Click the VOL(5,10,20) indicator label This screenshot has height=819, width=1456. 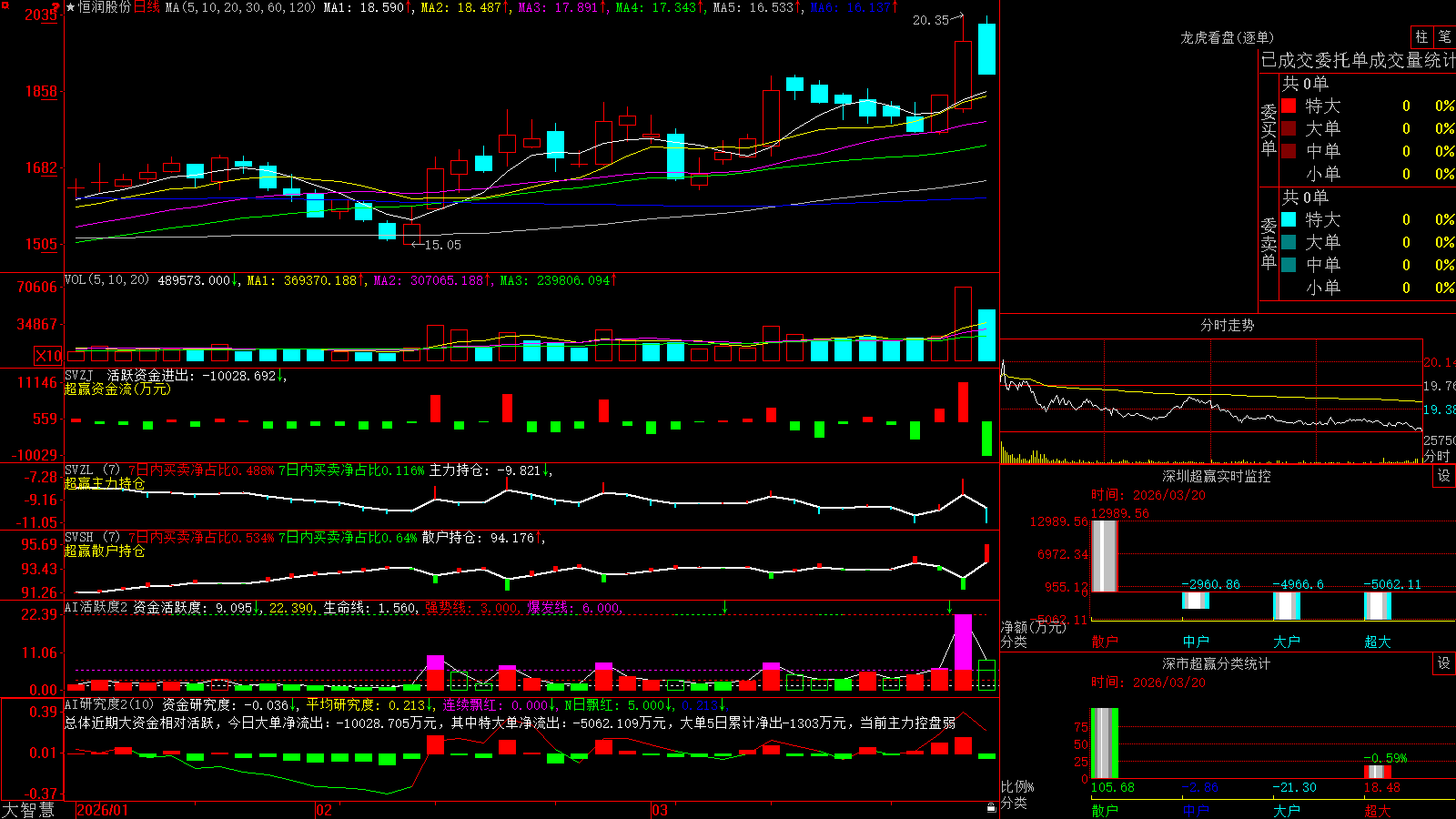(x=106, y=280)
